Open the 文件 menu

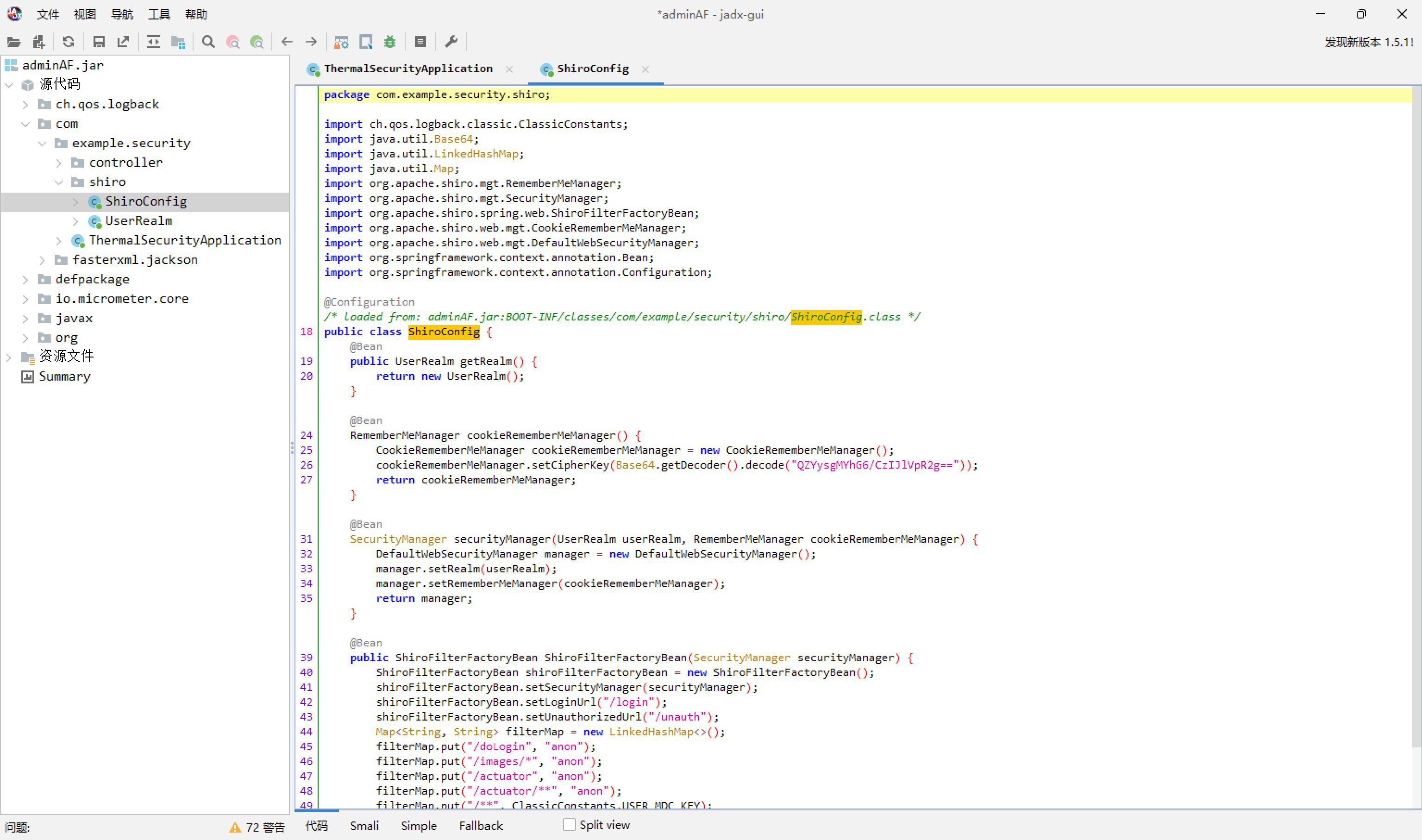coord(48,14)
